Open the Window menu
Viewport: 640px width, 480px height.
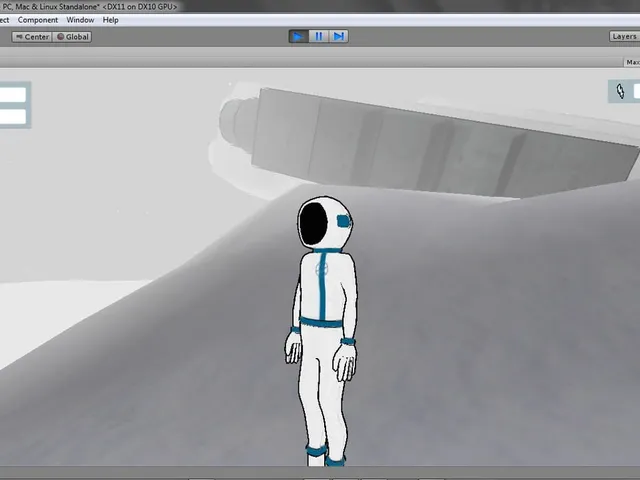(80, 20)
